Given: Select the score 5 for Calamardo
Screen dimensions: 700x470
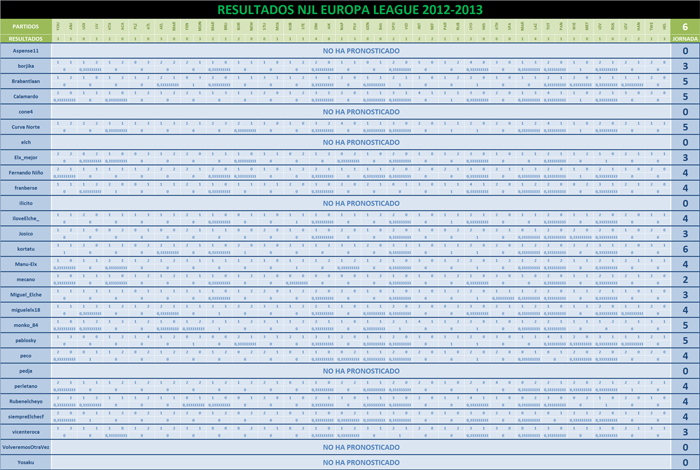Looking at the screenshot, I should (685, 96).
